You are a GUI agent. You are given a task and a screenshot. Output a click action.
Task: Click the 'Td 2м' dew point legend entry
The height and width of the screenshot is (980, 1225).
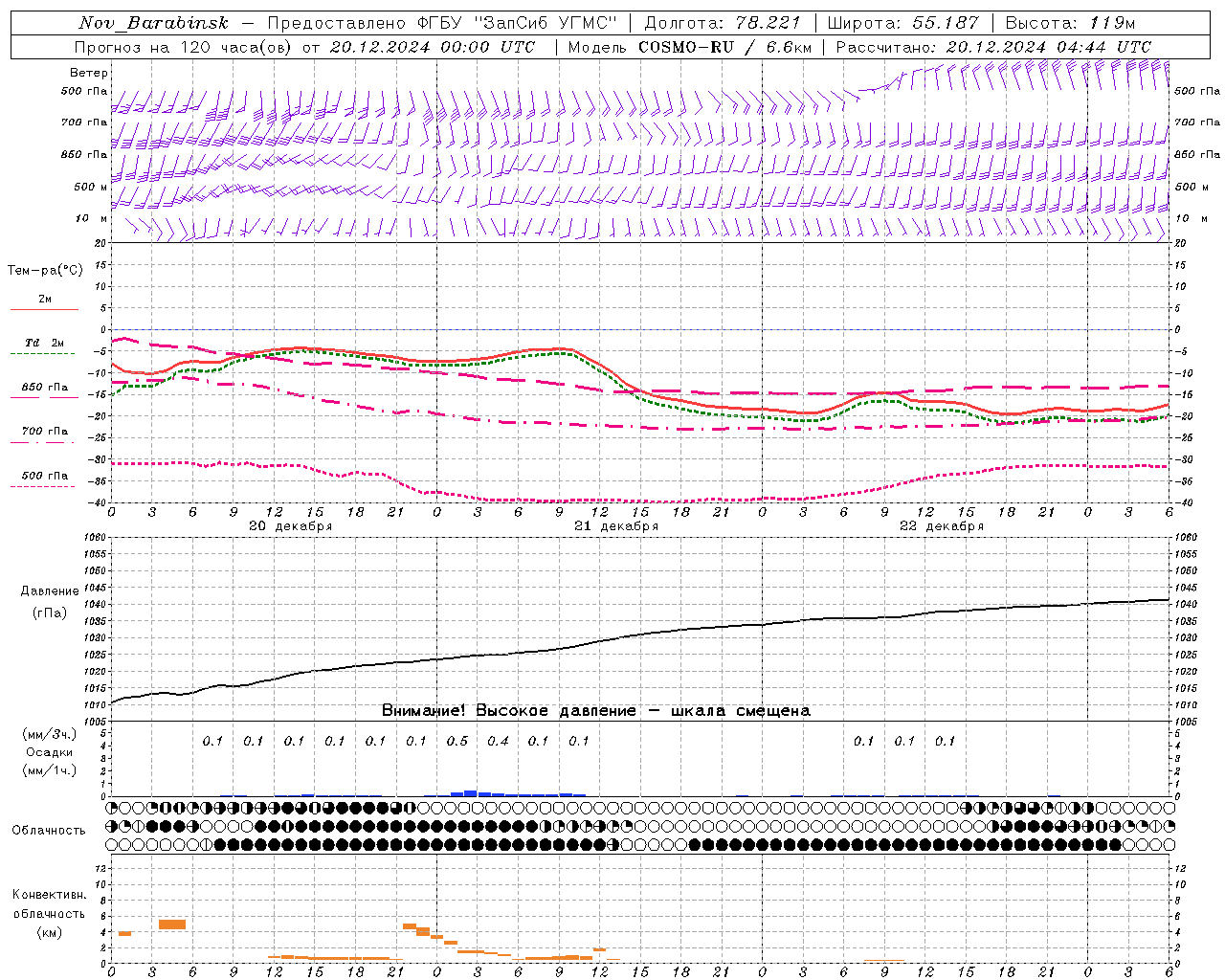point(44,343)
